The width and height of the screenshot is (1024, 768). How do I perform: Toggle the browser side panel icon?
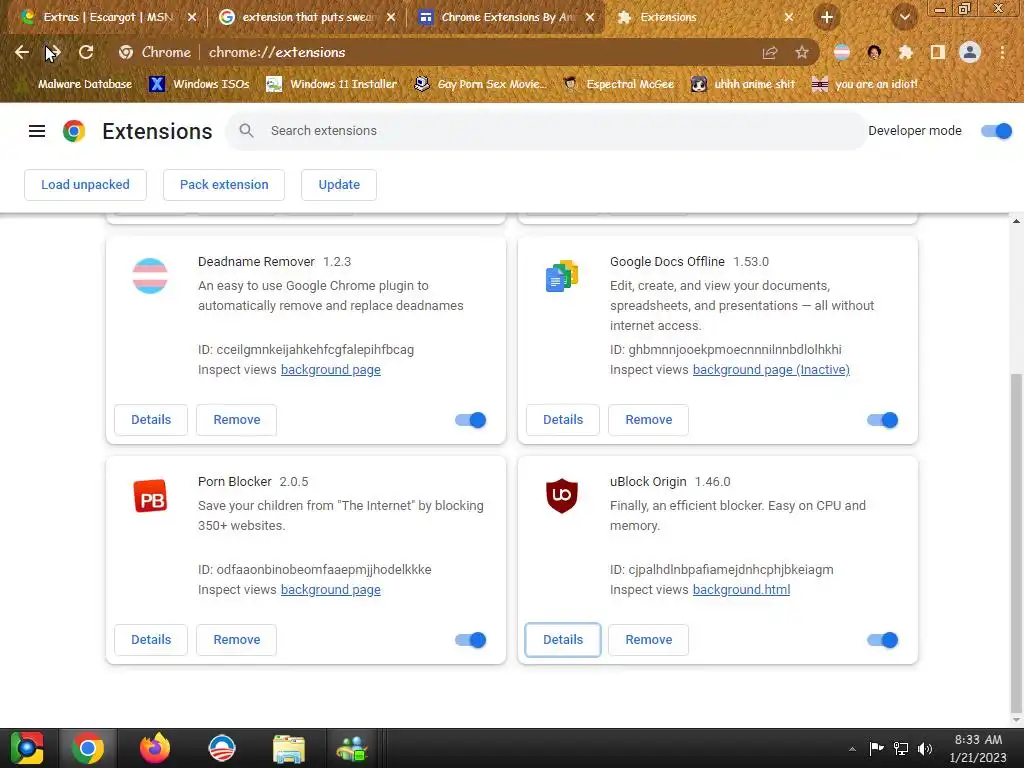(938, 52)
